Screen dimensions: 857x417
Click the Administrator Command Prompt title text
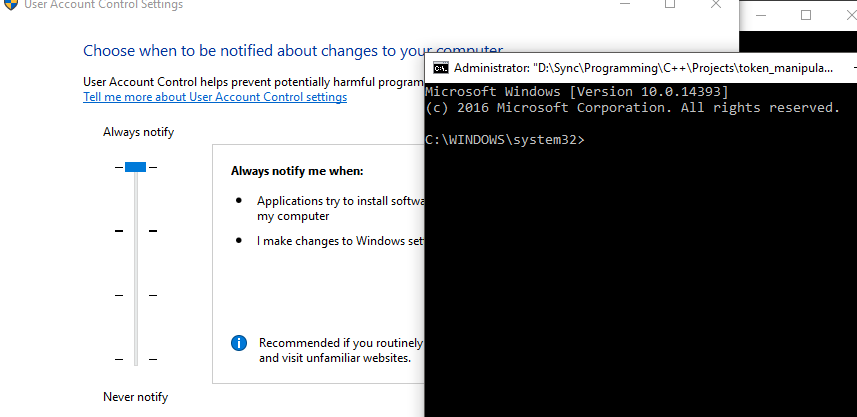pos(643,68)
